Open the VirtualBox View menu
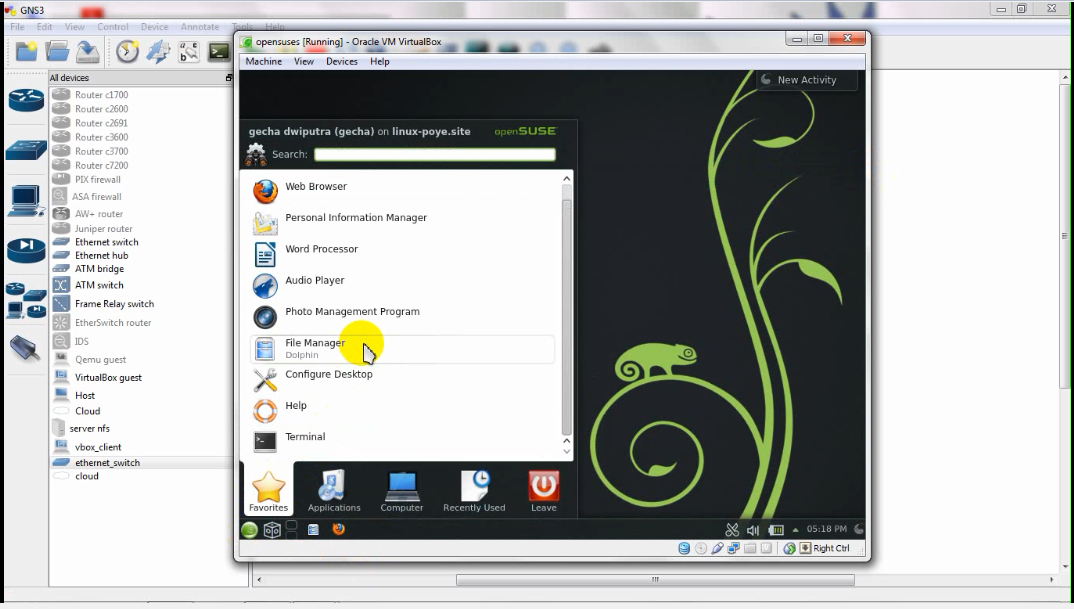1074x609 pixels. (304, 62)
